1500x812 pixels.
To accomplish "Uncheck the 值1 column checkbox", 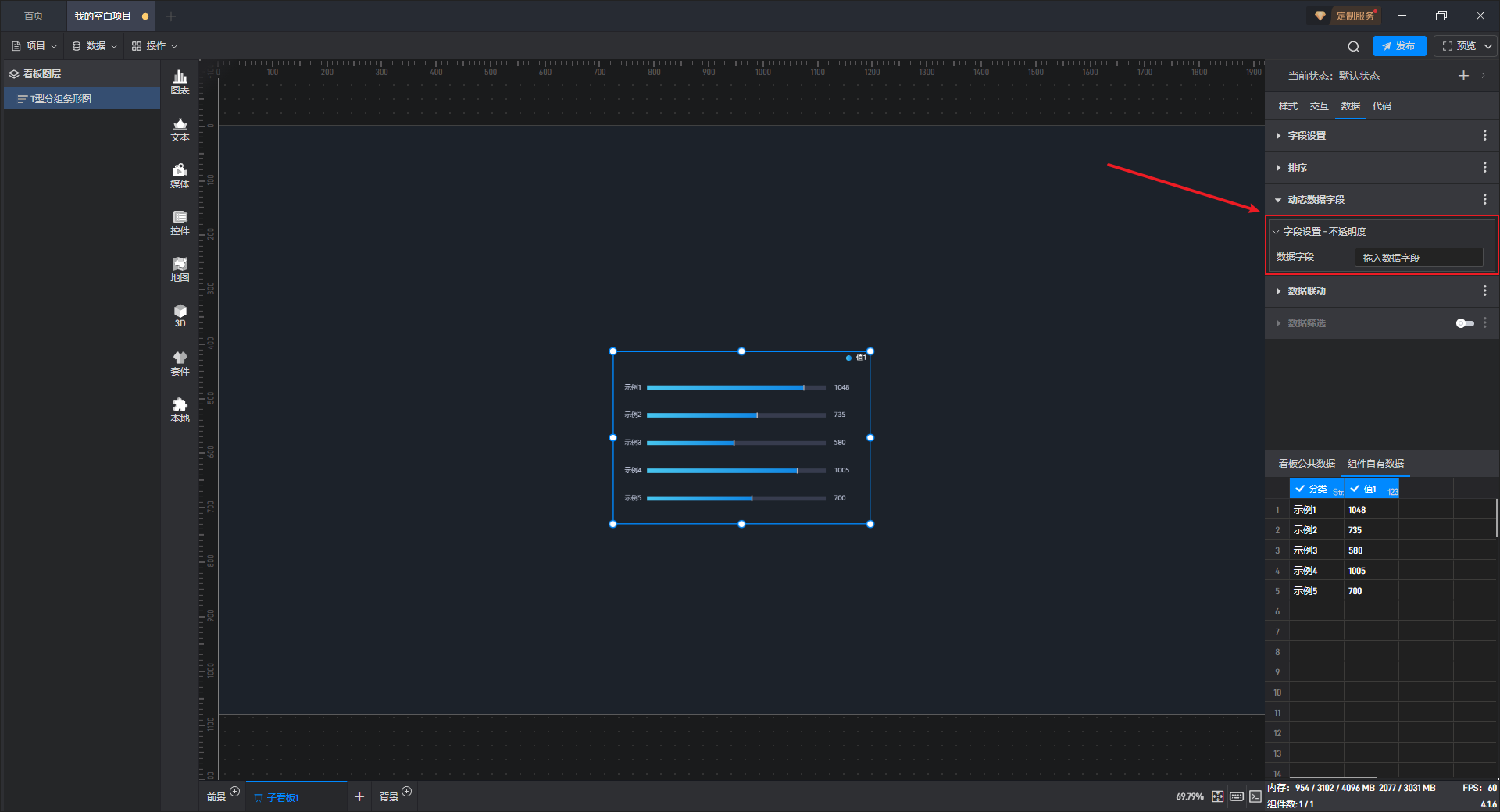I will click(x=1355, y=489).
